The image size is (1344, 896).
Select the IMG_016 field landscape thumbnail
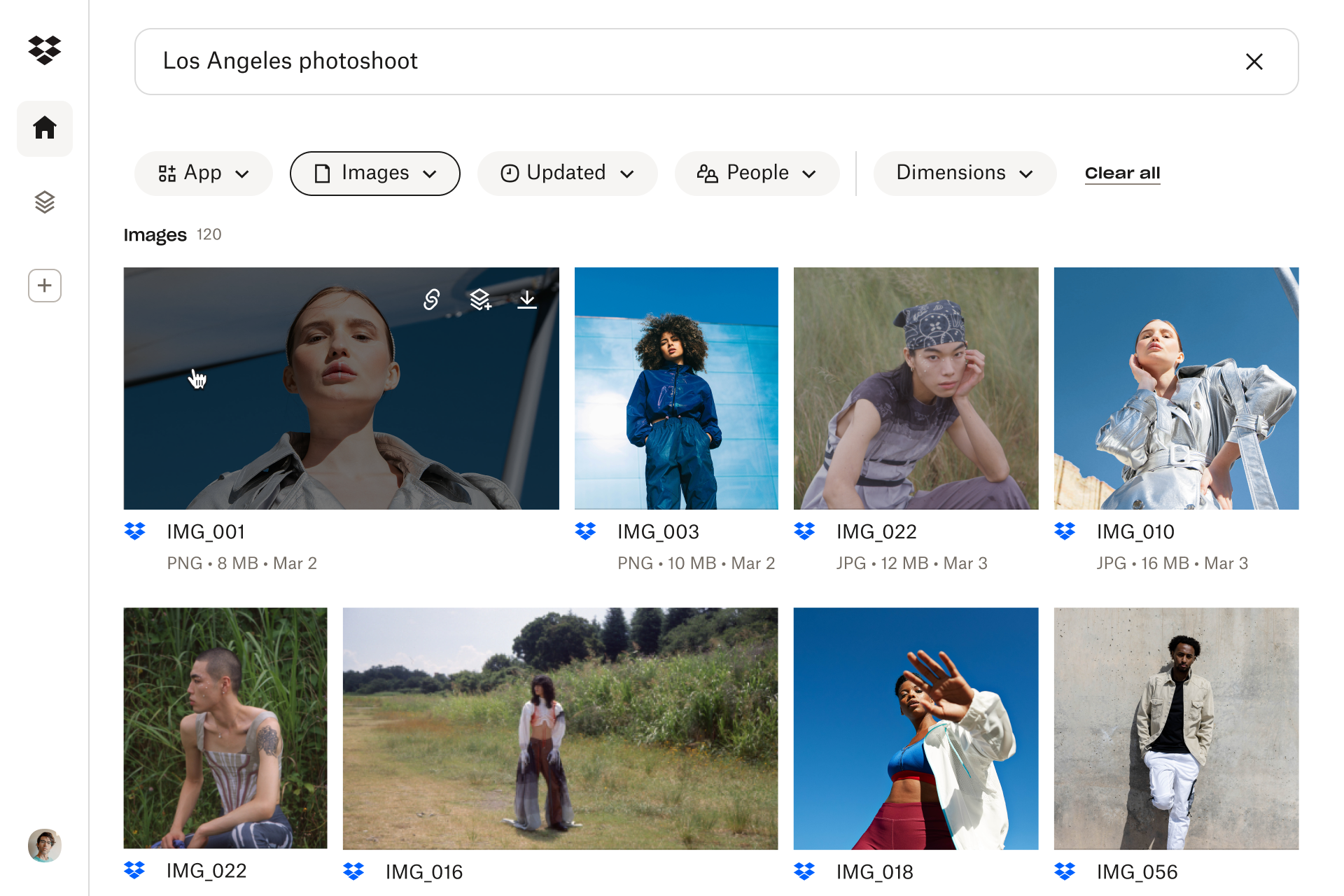(560, 728)
